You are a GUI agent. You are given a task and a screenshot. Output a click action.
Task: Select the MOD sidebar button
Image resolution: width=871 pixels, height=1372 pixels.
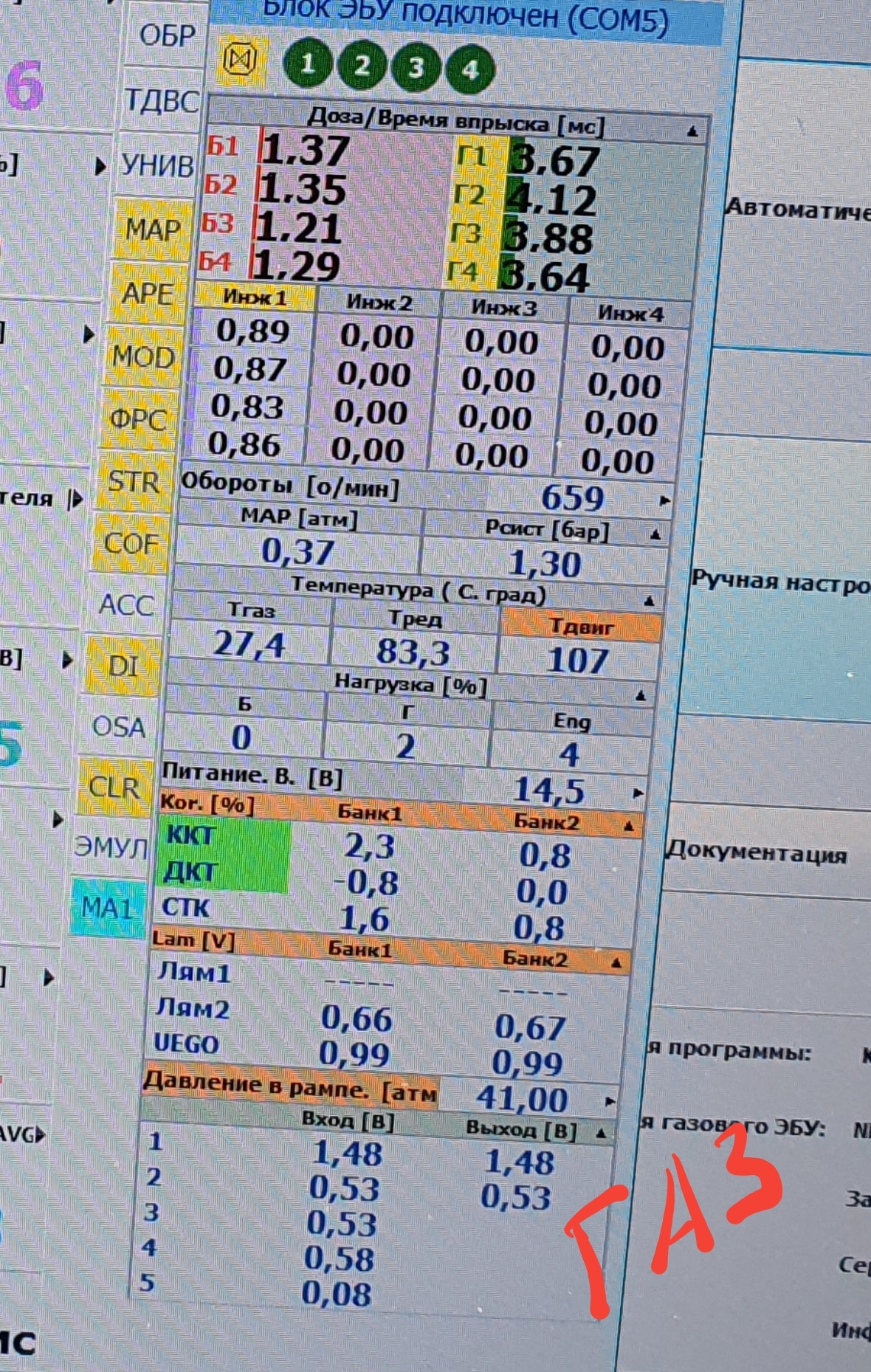(142, 358)
